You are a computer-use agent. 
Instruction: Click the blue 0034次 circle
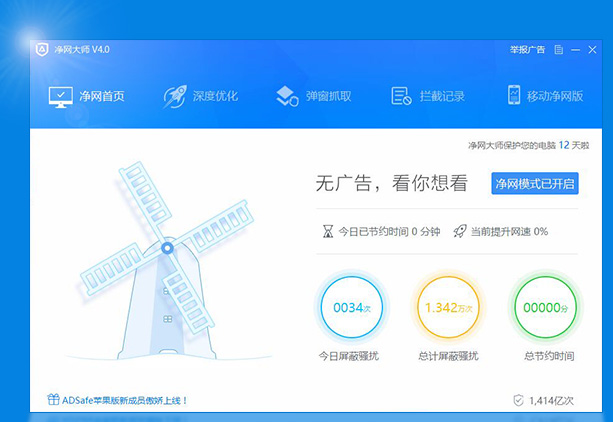[351, 307]
